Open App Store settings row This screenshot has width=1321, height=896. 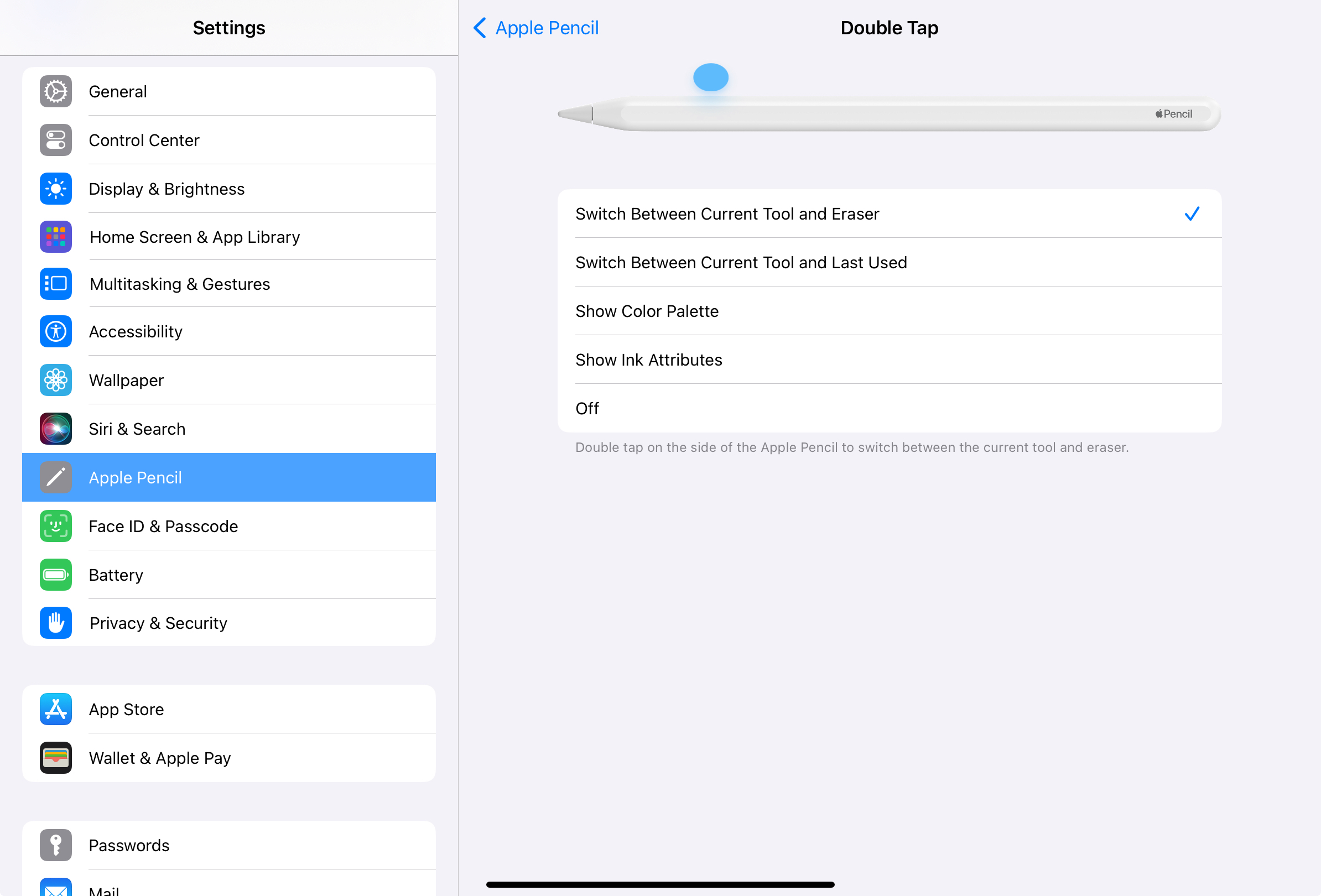coord(229,709)
